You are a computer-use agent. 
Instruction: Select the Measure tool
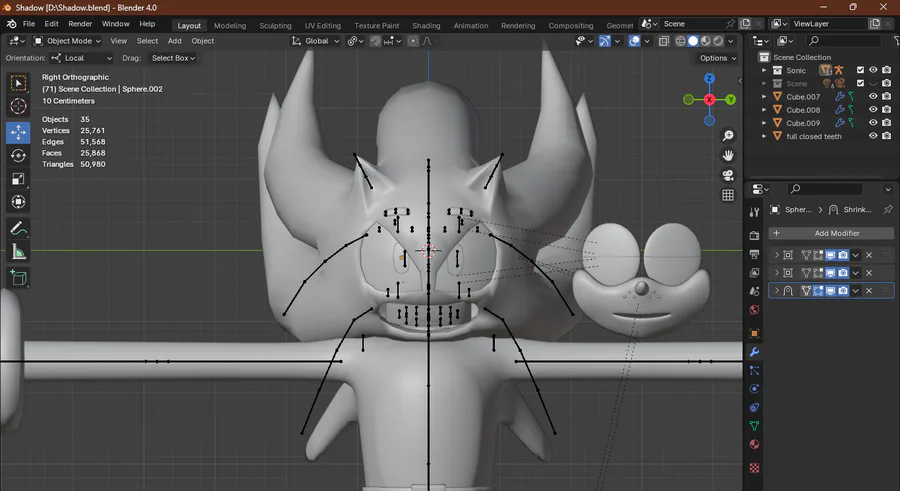tap(18, 252)
